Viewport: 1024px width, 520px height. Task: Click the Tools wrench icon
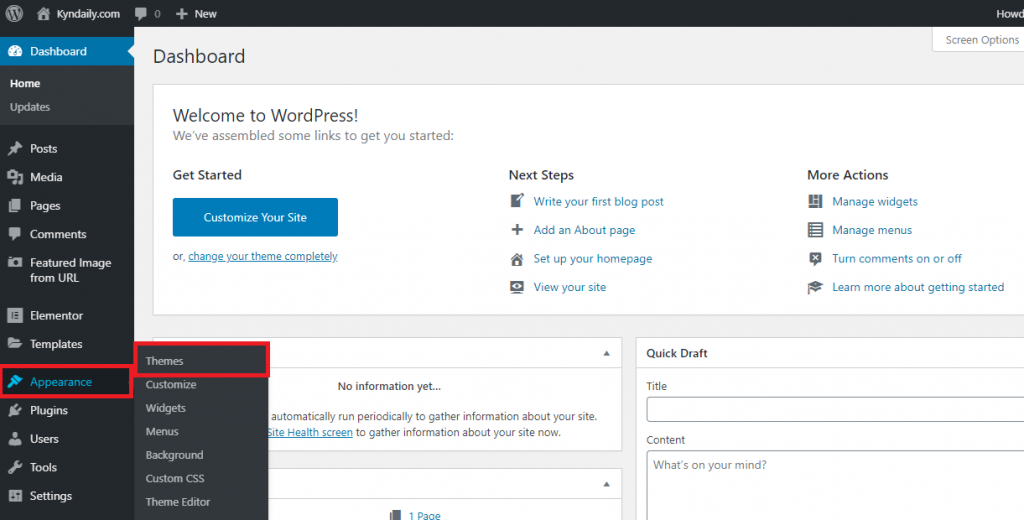pyautogui.click(x=15, y=467)
